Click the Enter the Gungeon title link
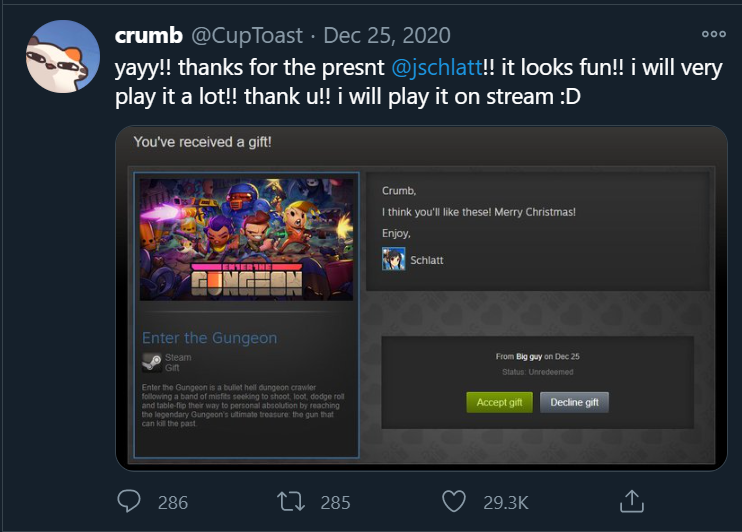Viewport: 742px width, 532px height. click(x=210, y=338)
